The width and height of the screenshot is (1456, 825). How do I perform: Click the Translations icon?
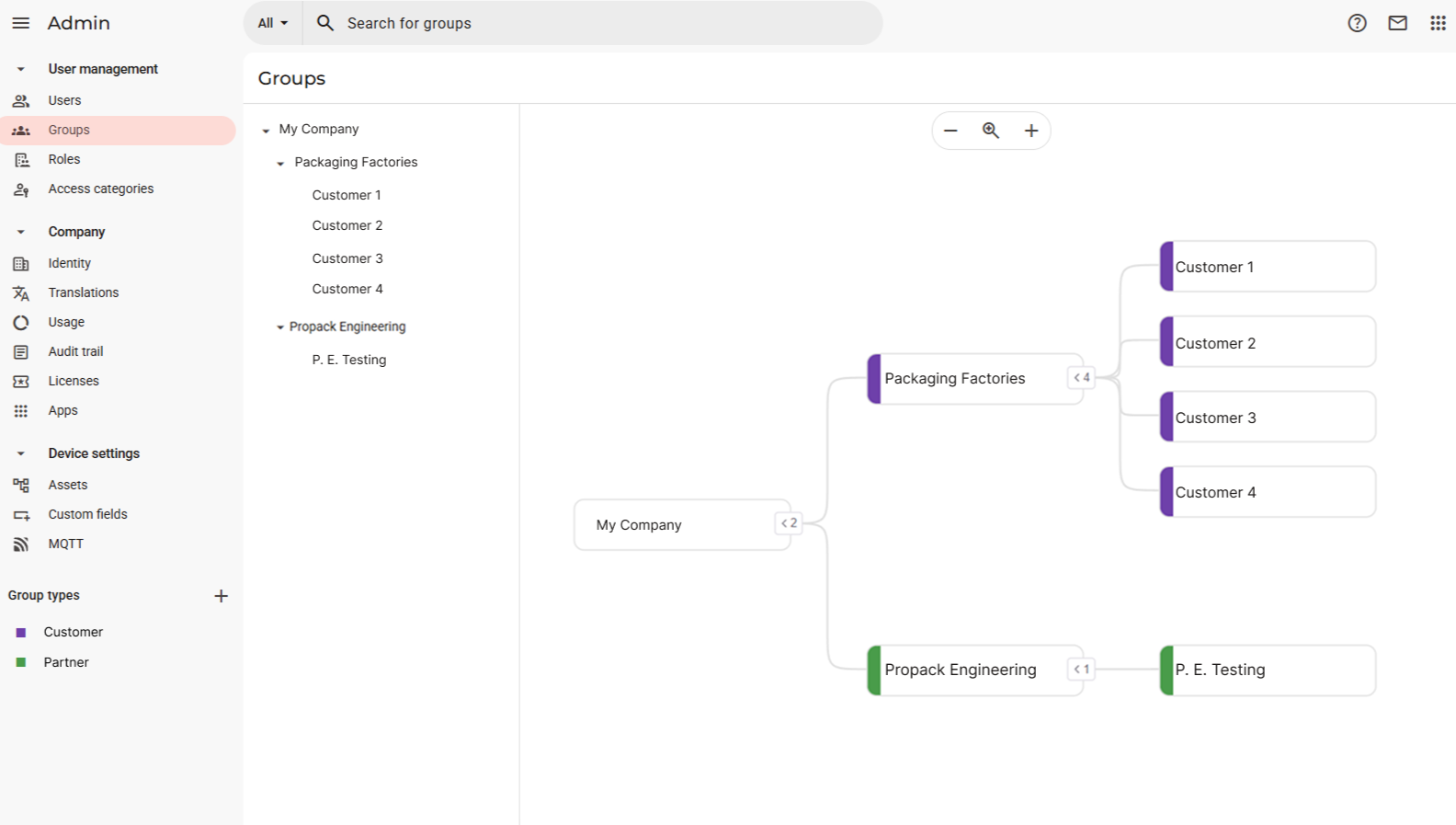[x=21, y=292]
